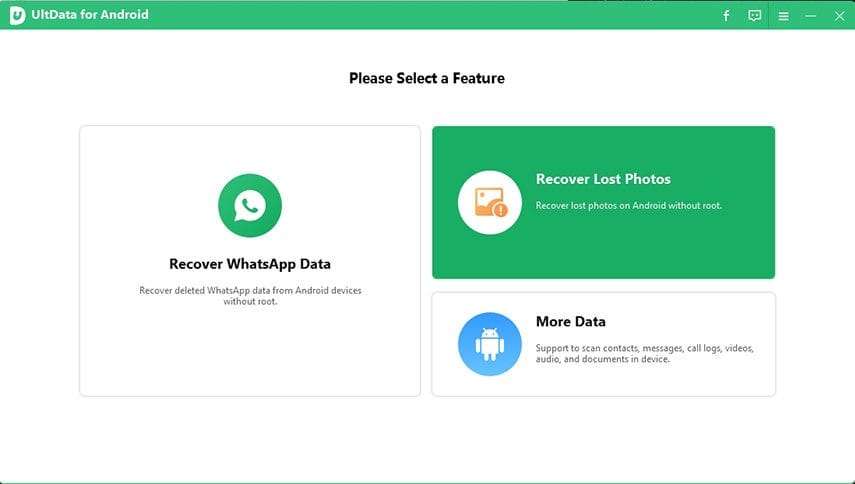
Task: Click the green WhatsApp logo icon
Action: (250, 206)
